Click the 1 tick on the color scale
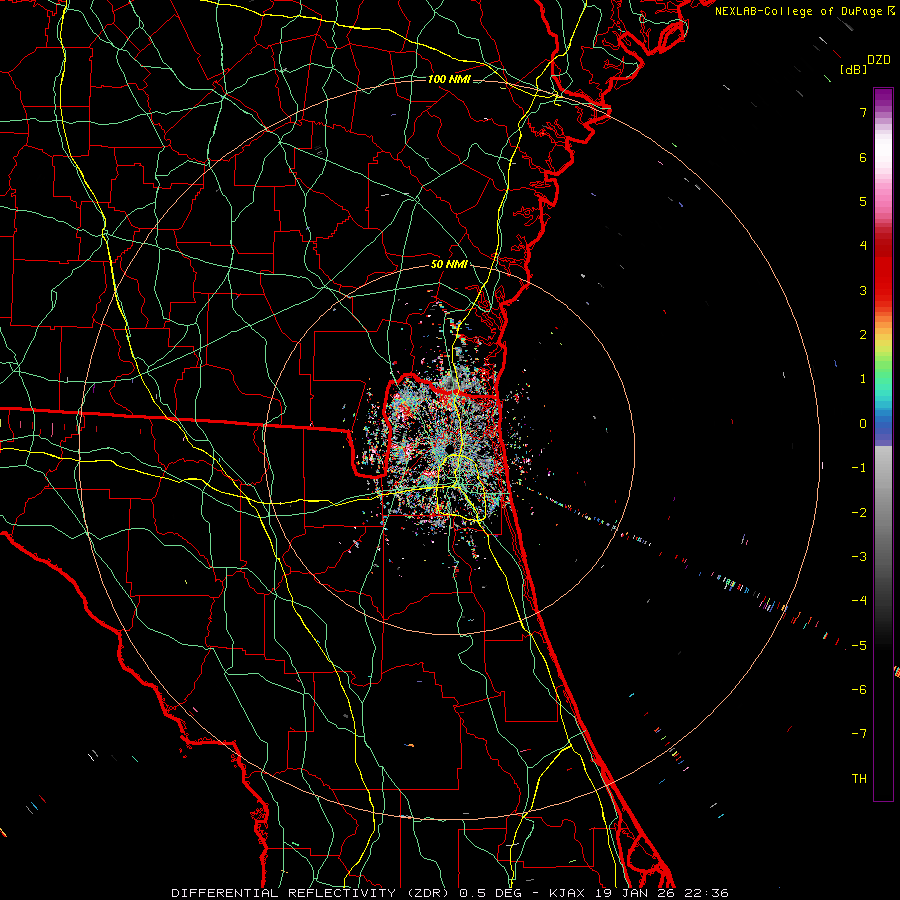 coord(863,379)
